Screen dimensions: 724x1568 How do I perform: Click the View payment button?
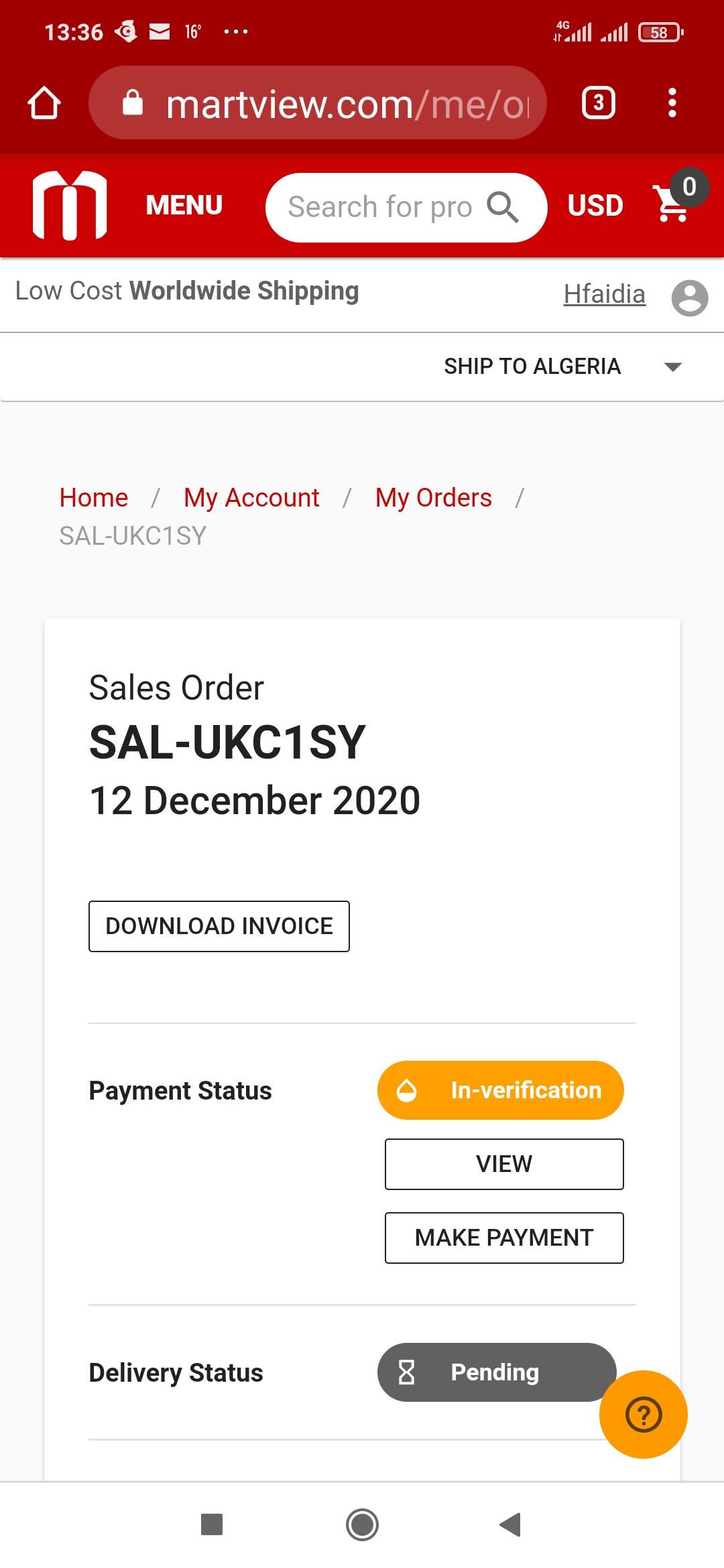(x=504, y=1164)
